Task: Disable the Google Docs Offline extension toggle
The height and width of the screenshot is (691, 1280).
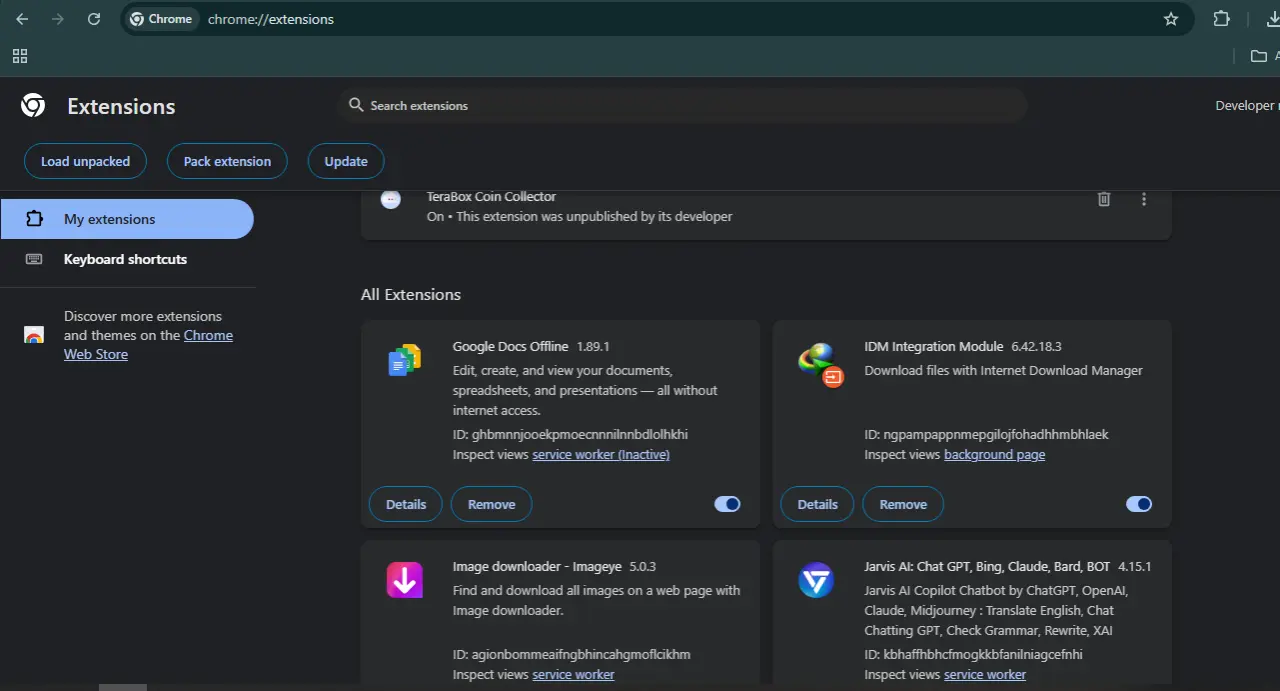Action: [727, 504]
